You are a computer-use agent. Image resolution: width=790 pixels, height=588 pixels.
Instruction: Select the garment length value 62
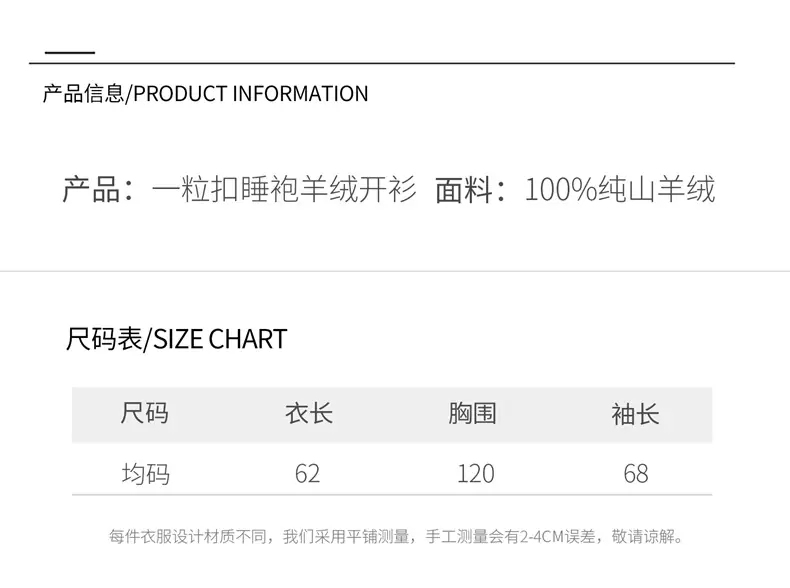click(307, 474)
